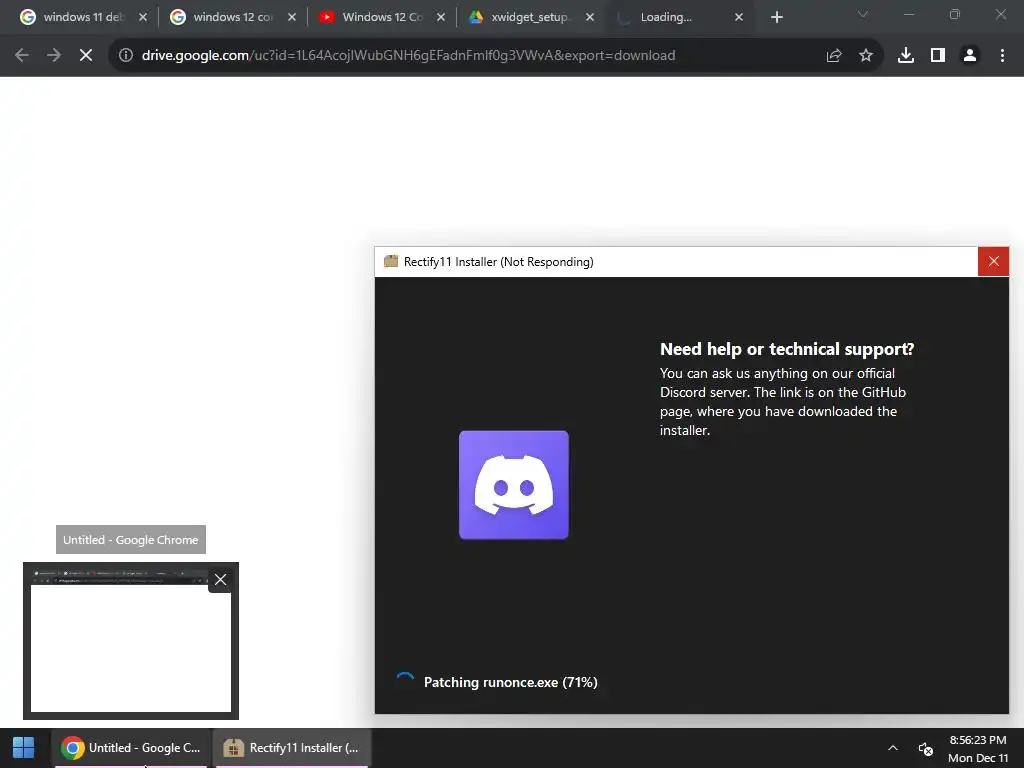Close the Loading... tab

(x=739, y=17)
